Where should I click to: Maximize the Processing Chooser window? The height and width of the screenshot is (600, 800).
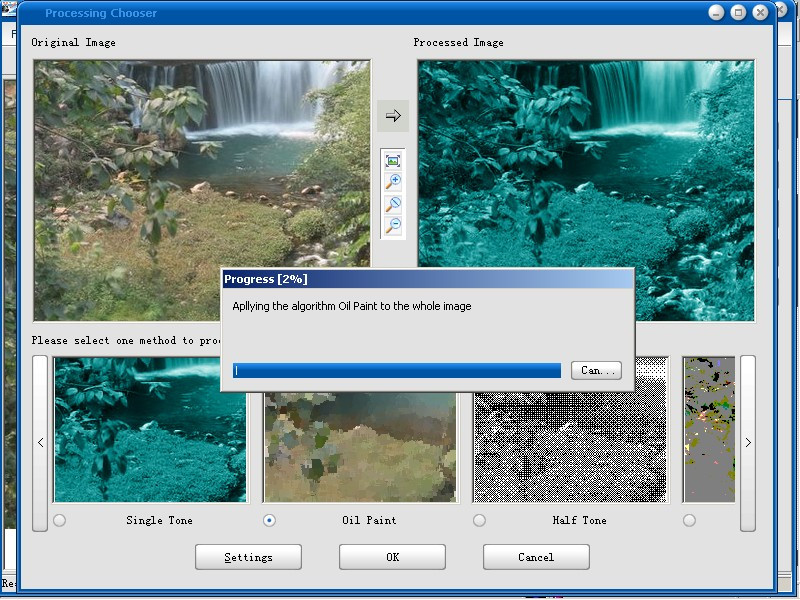click(x=738, y=13)
